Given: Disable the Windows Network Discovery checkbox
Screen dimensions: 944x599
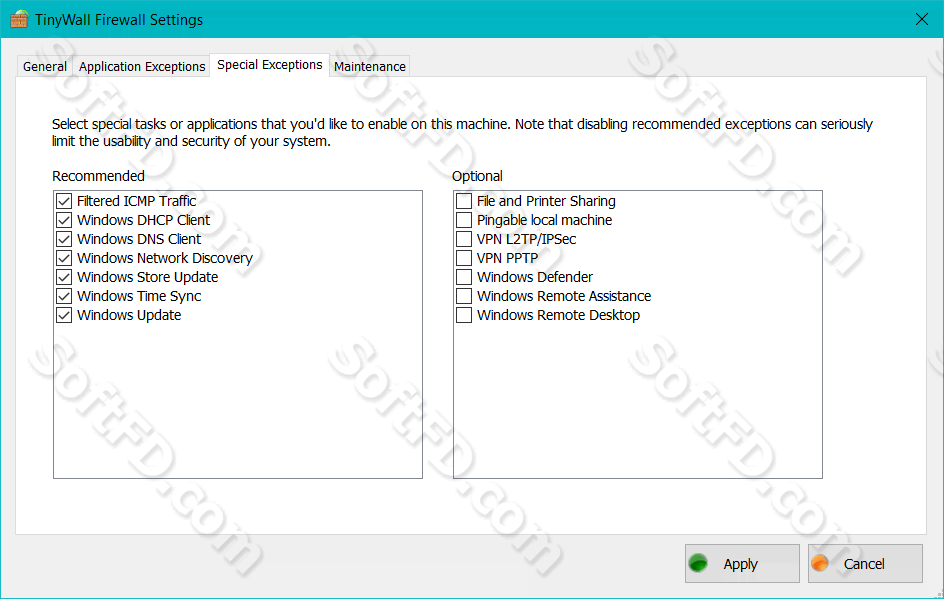Looking at the screenshot, I should tap(64, 258).
